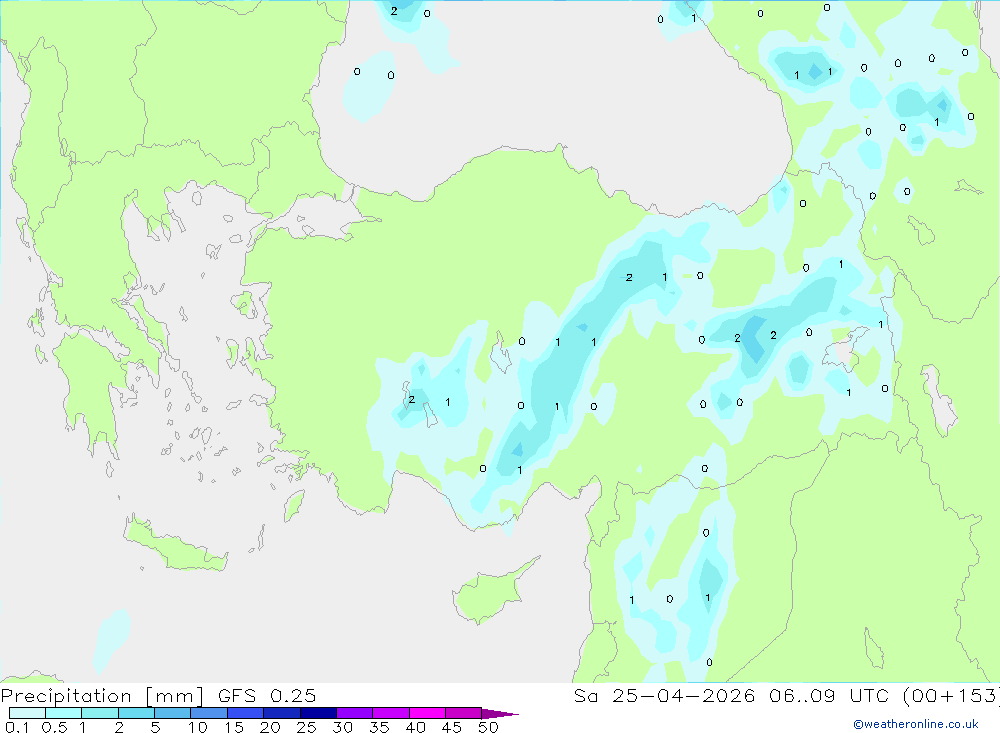Click the '40' legend scale label

[x=415, y=727]
